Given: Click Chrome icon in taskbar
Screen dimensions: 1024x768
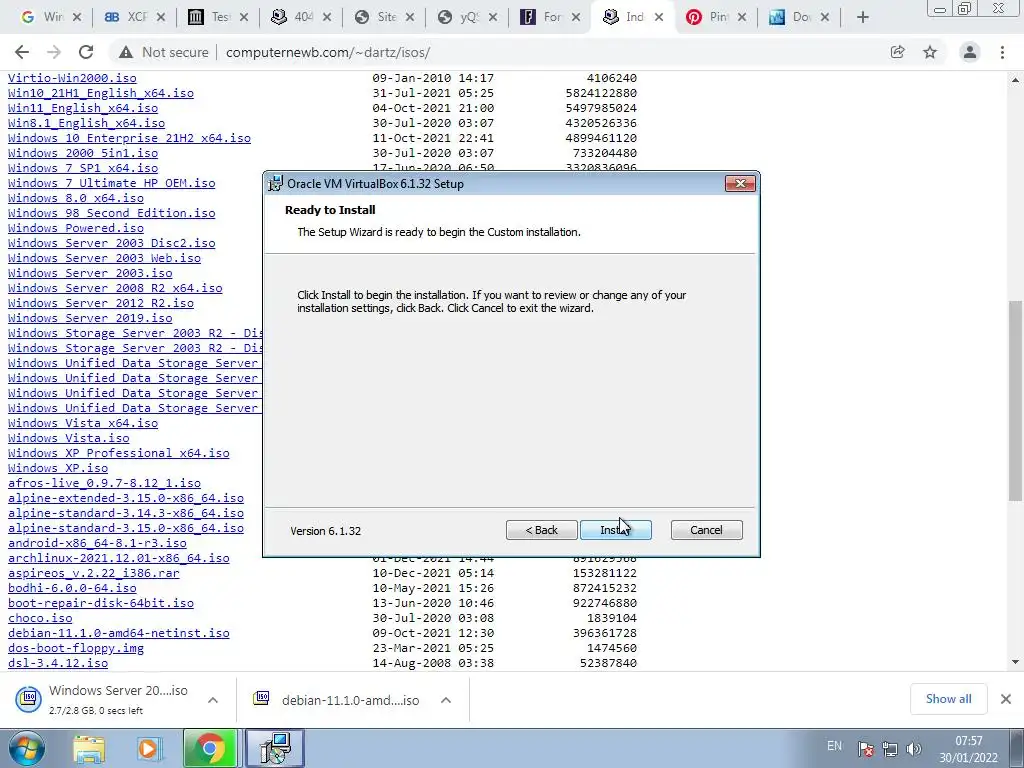Looking at the screenshot, I should click(x=210, y=749).
